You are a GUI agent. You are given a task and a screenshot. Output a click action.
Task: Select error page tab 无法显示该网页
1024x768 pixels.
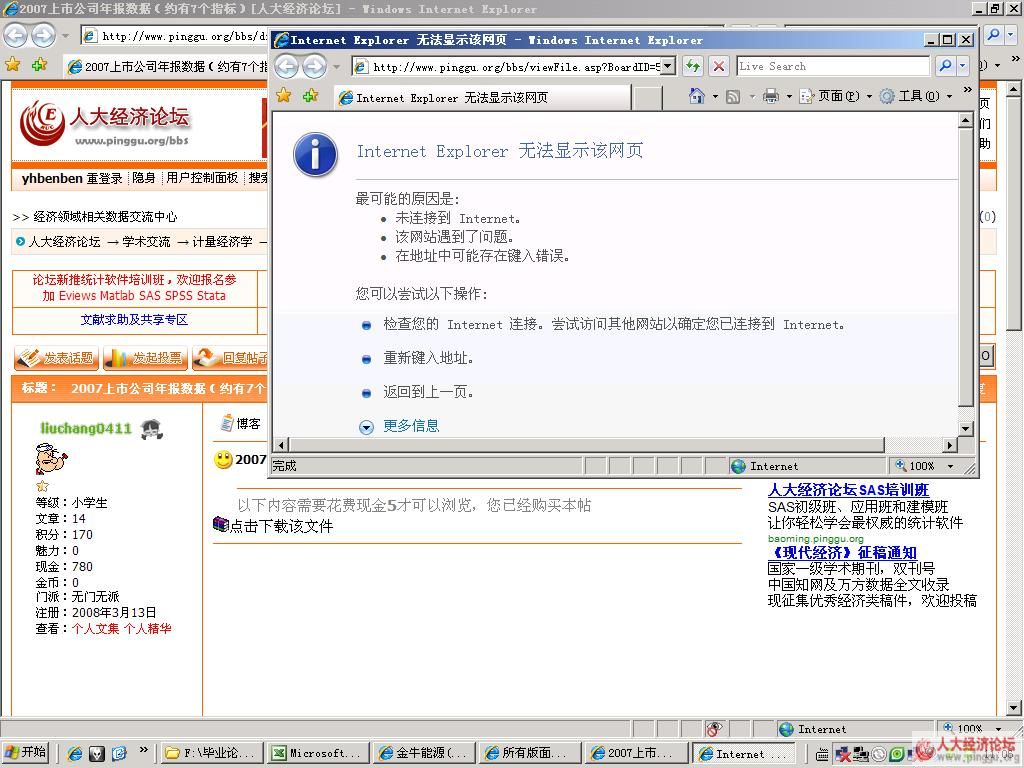[482, 98]
